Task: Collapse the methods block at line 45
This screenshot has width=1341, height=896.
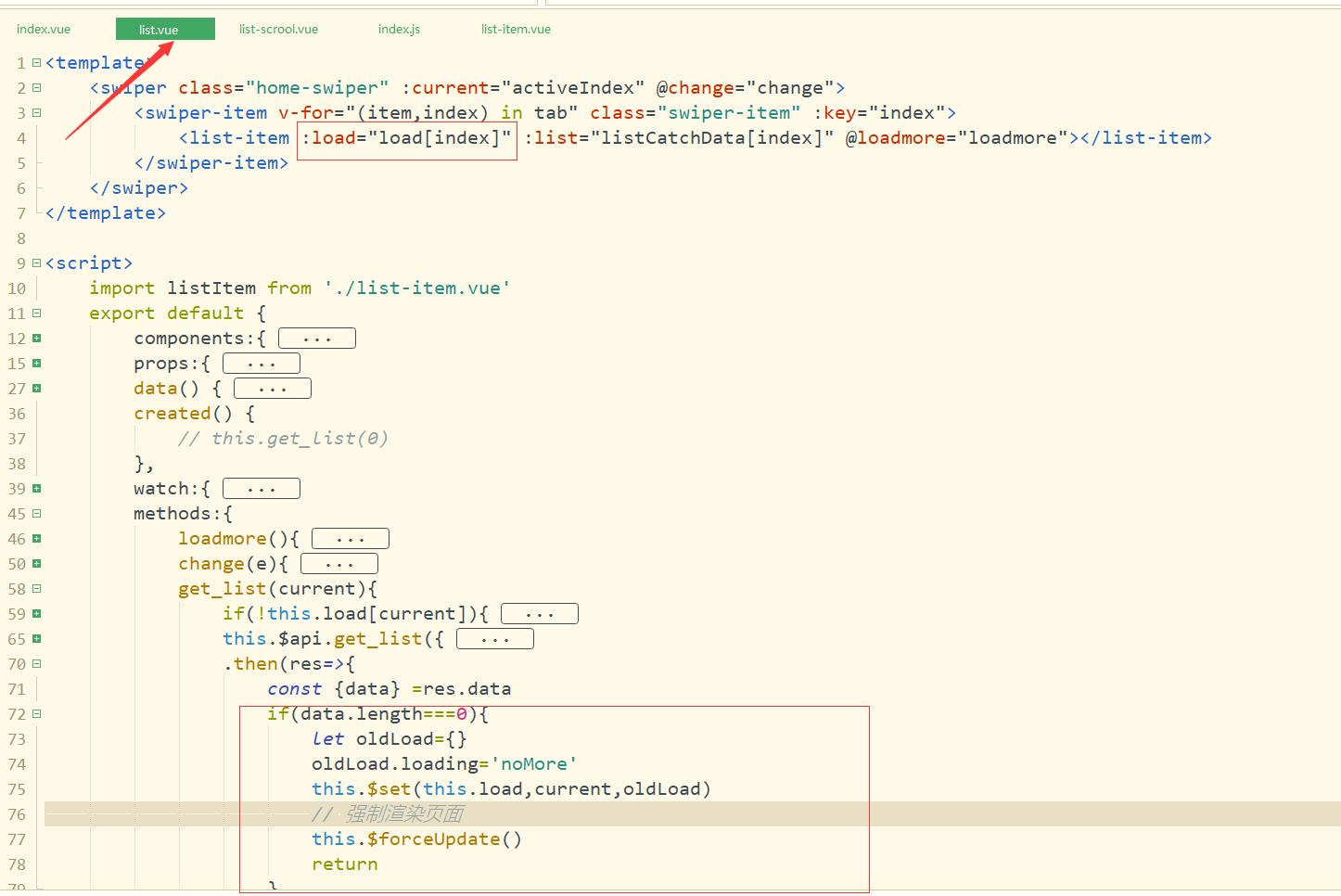Action: 37,514
